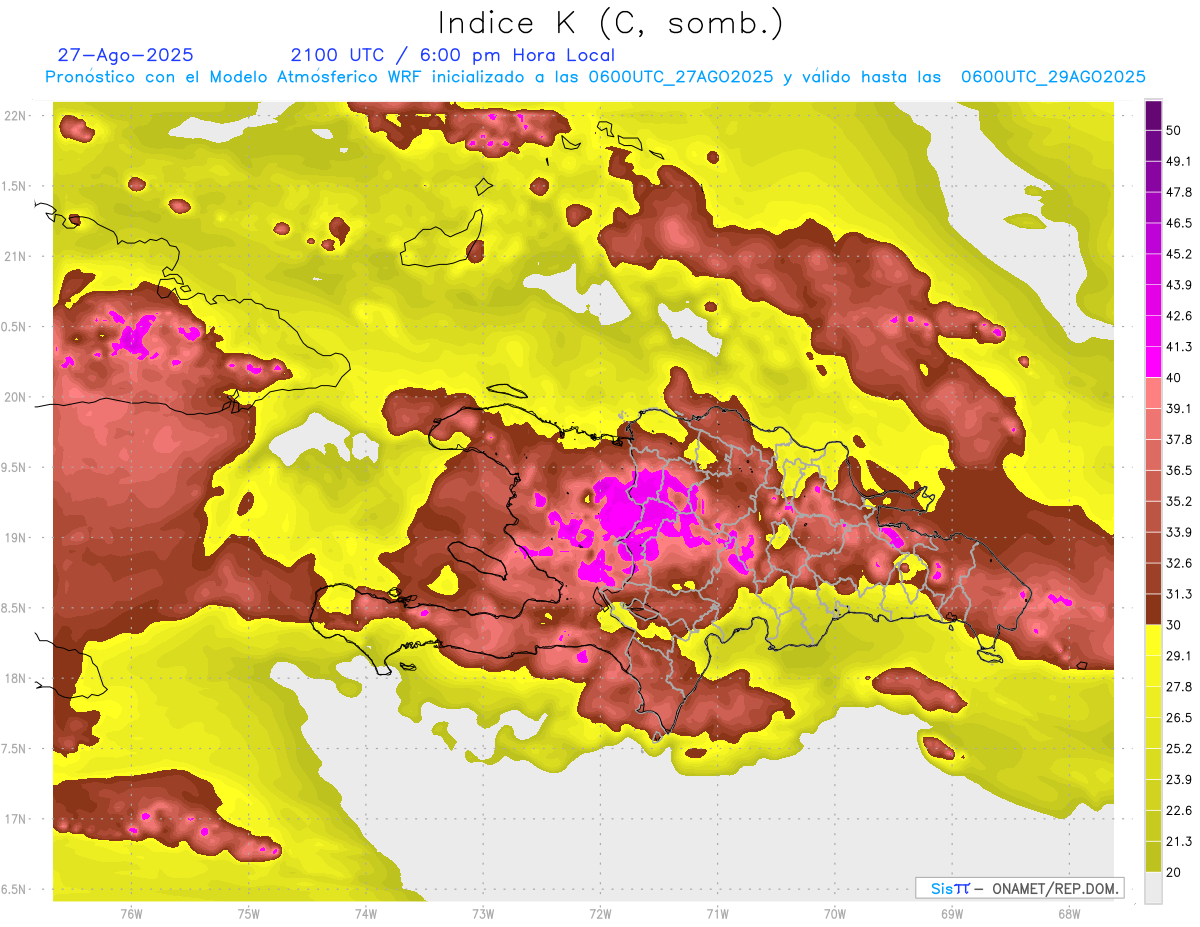The width and height of the screenshot is (1200, 927).
Task: Click the colorbar label "27.8"
Action: pyautogui.click(x=1179, y=687)
